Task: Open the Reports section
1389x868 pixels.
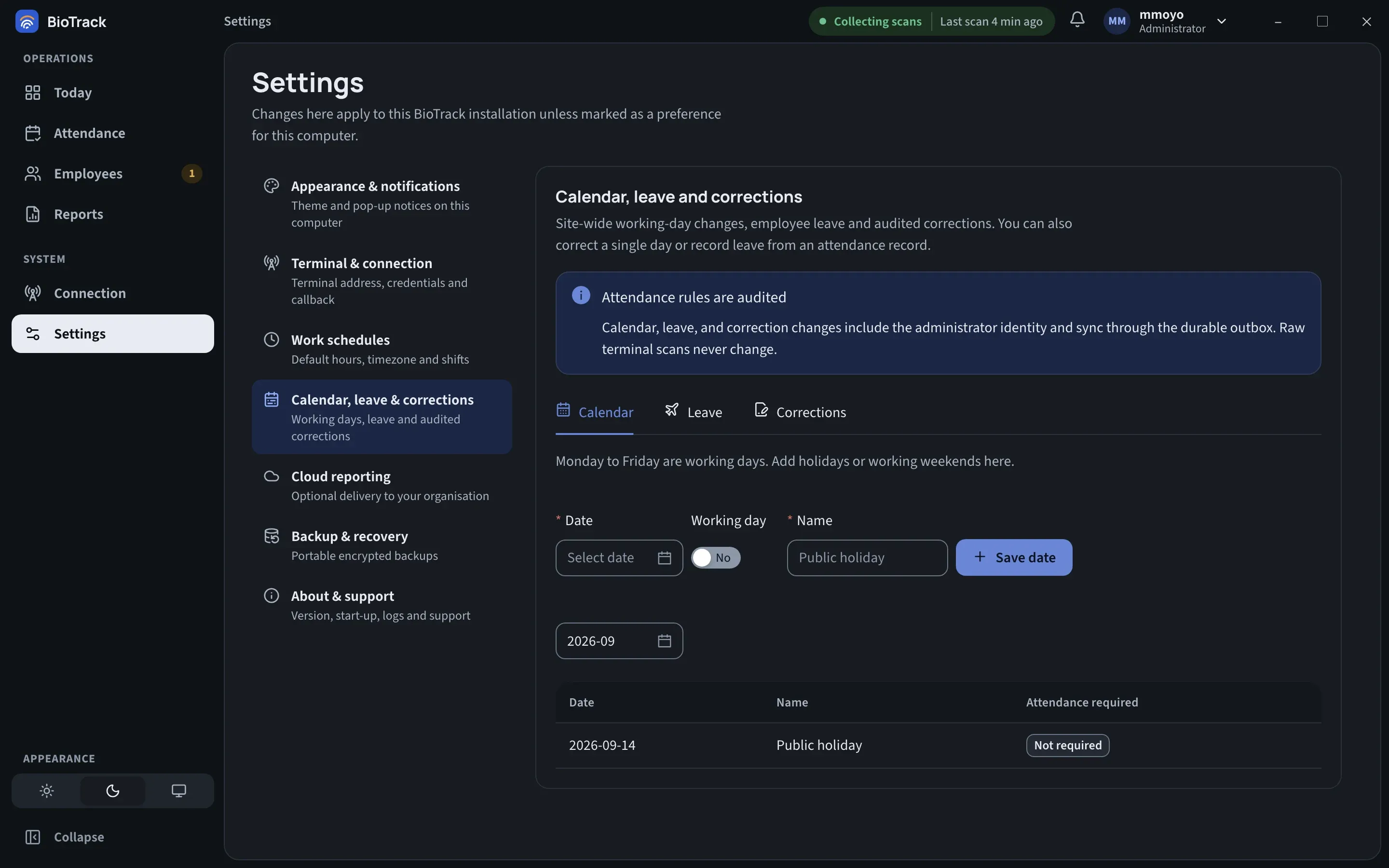Action: (112, 214)
